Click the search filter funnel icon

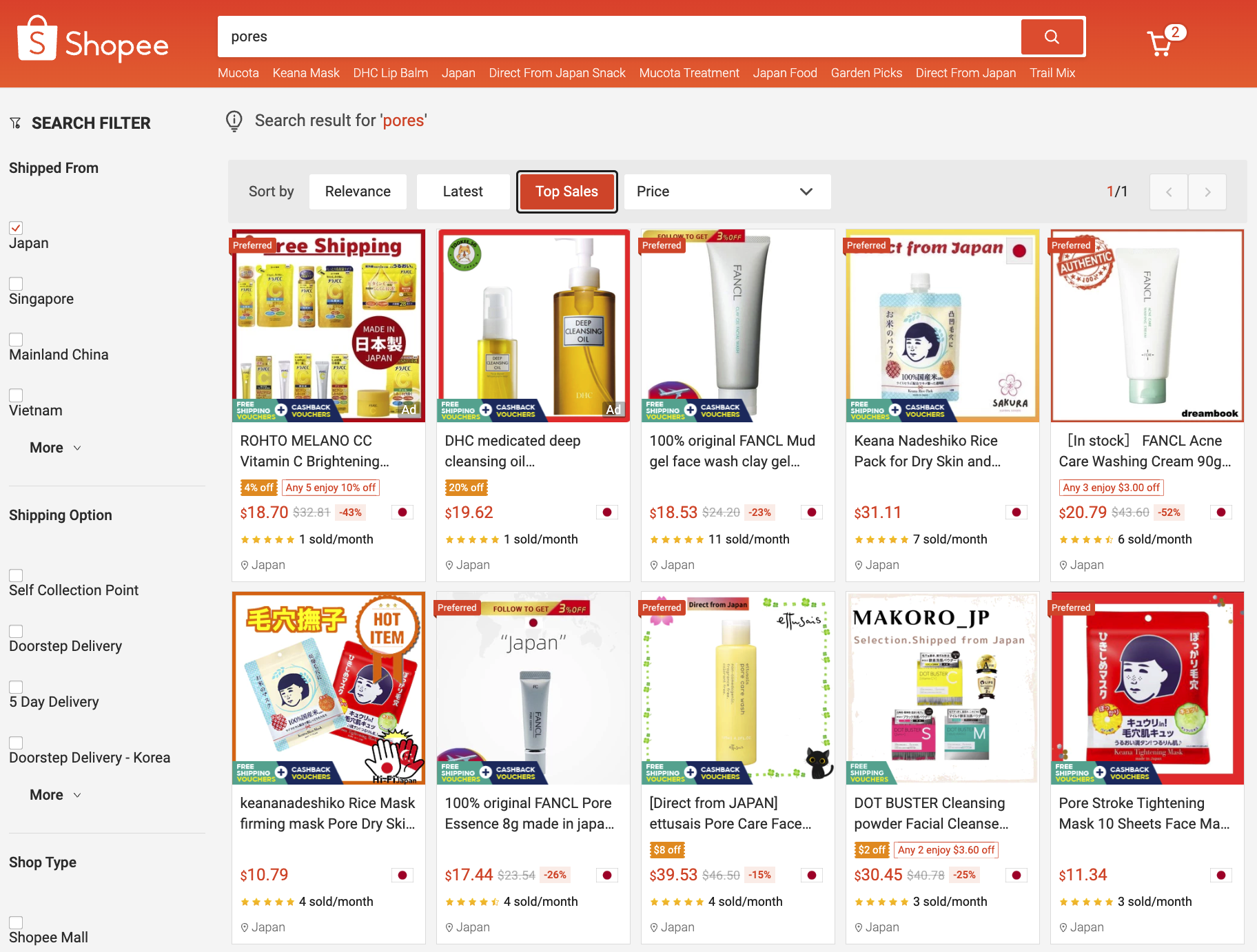pos(15,123)
